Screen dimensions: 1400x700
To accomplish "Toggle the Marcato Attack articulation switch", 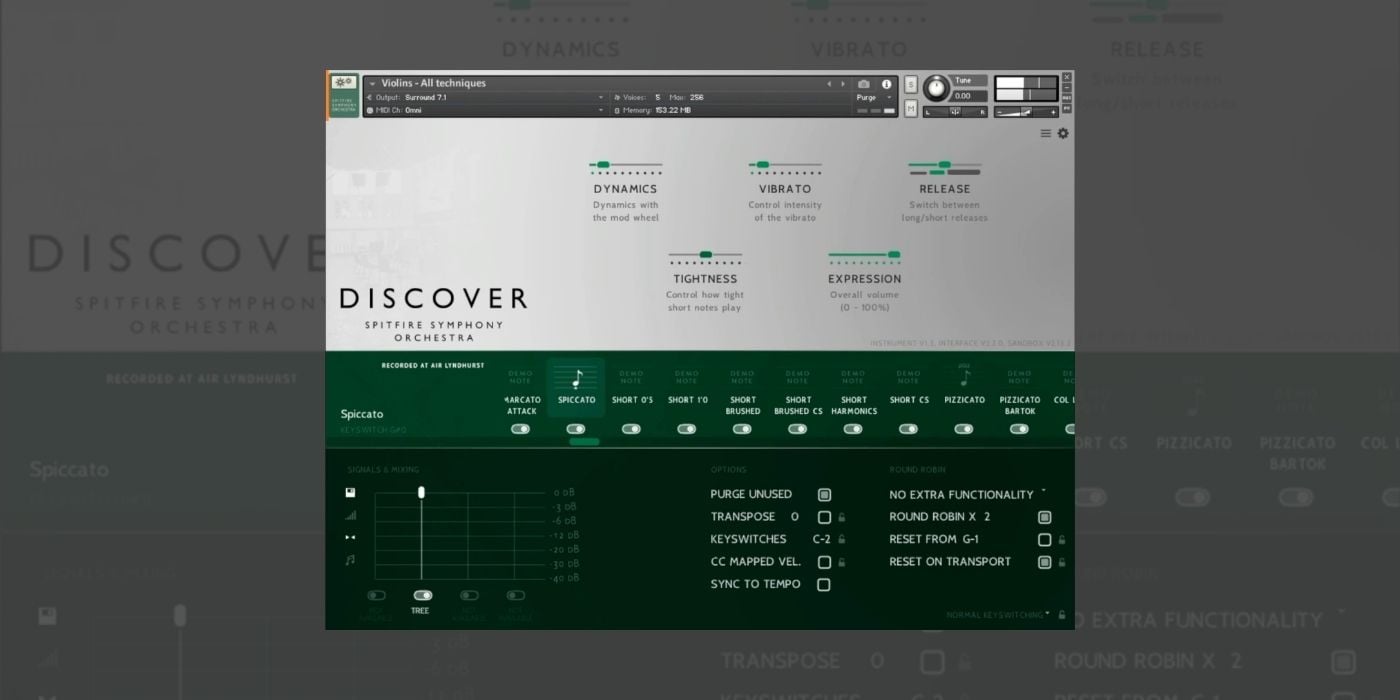I will pyautogui.click(x=520, y=429).
